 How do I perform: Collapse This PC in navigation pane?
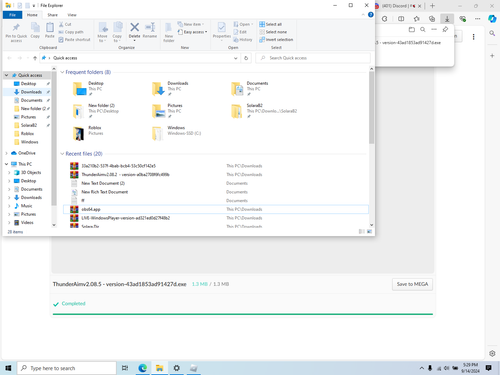6,164
